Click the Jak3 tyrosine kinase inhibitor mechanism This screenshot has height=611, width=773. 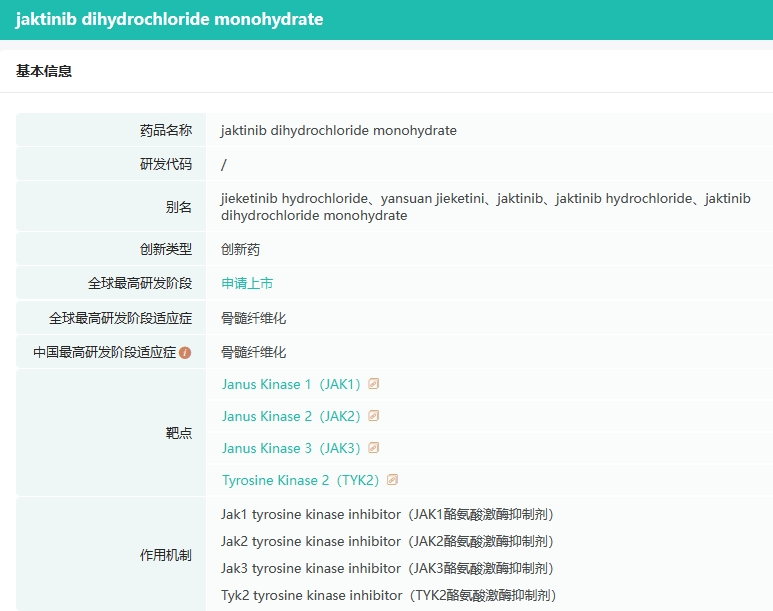(386, 568)
